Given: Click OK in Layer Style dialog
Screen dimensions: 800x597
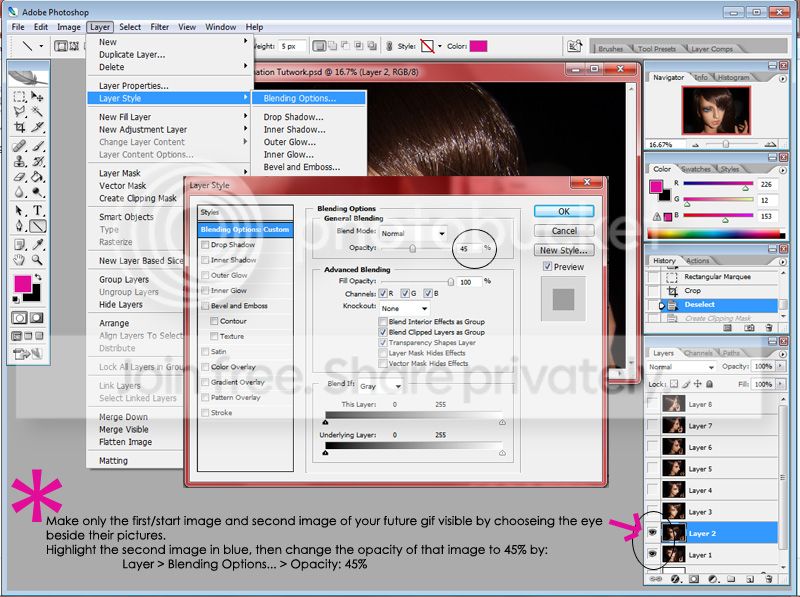Looking at the screenshot, I should (x=564, y=211).
